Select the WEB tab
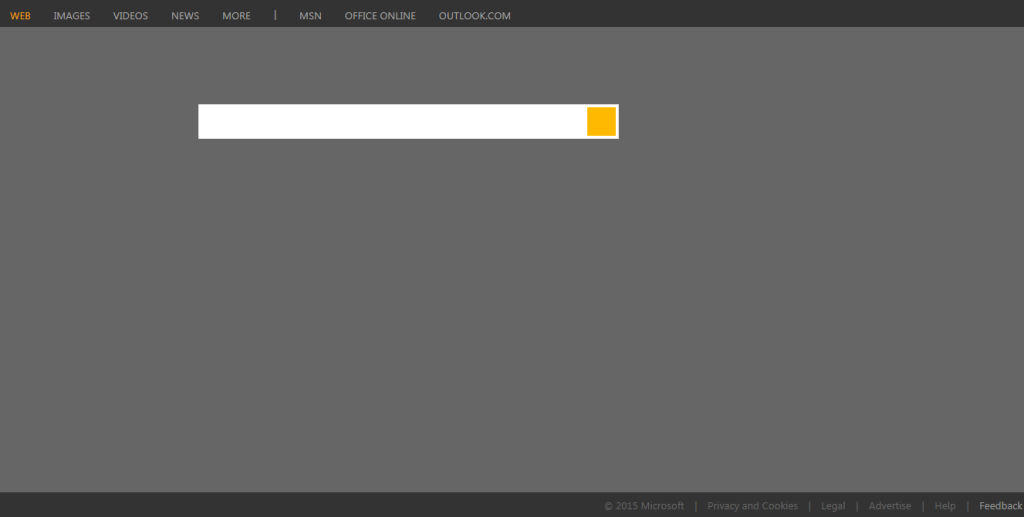The image size is (1024, 517). [20, 16]
